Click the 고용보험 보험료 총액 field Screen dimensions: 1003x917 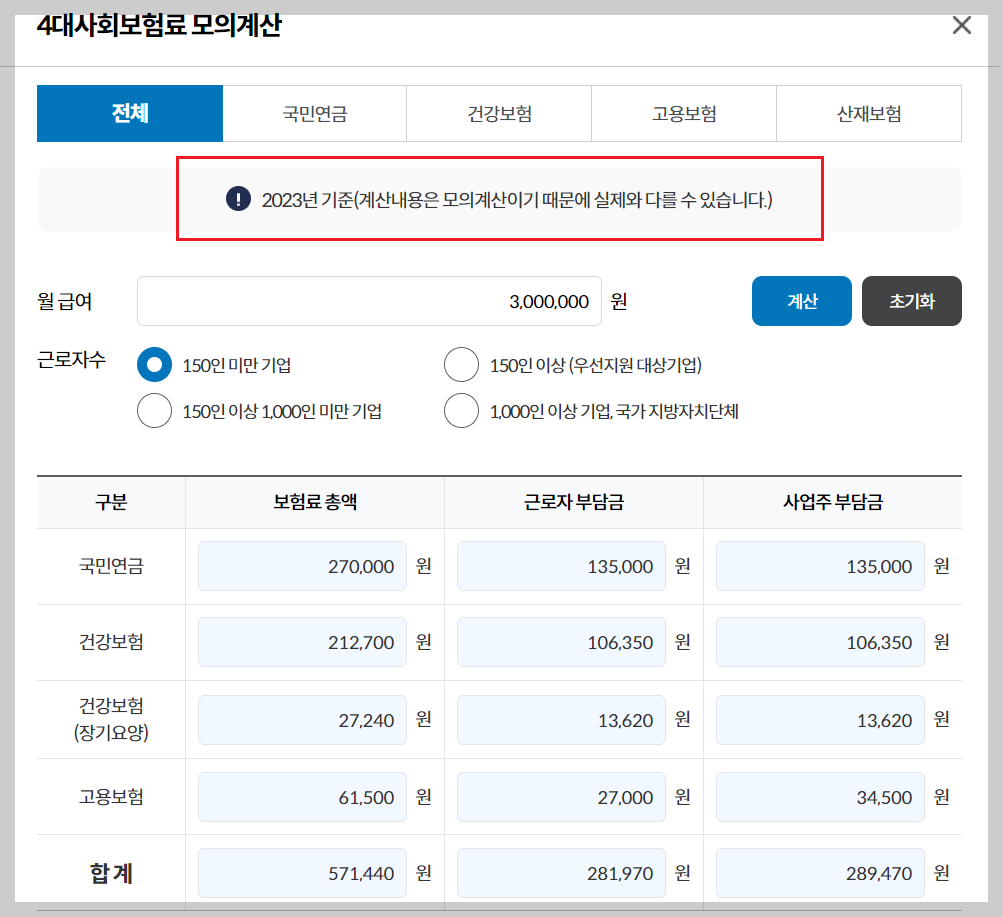tap(300, 796)
